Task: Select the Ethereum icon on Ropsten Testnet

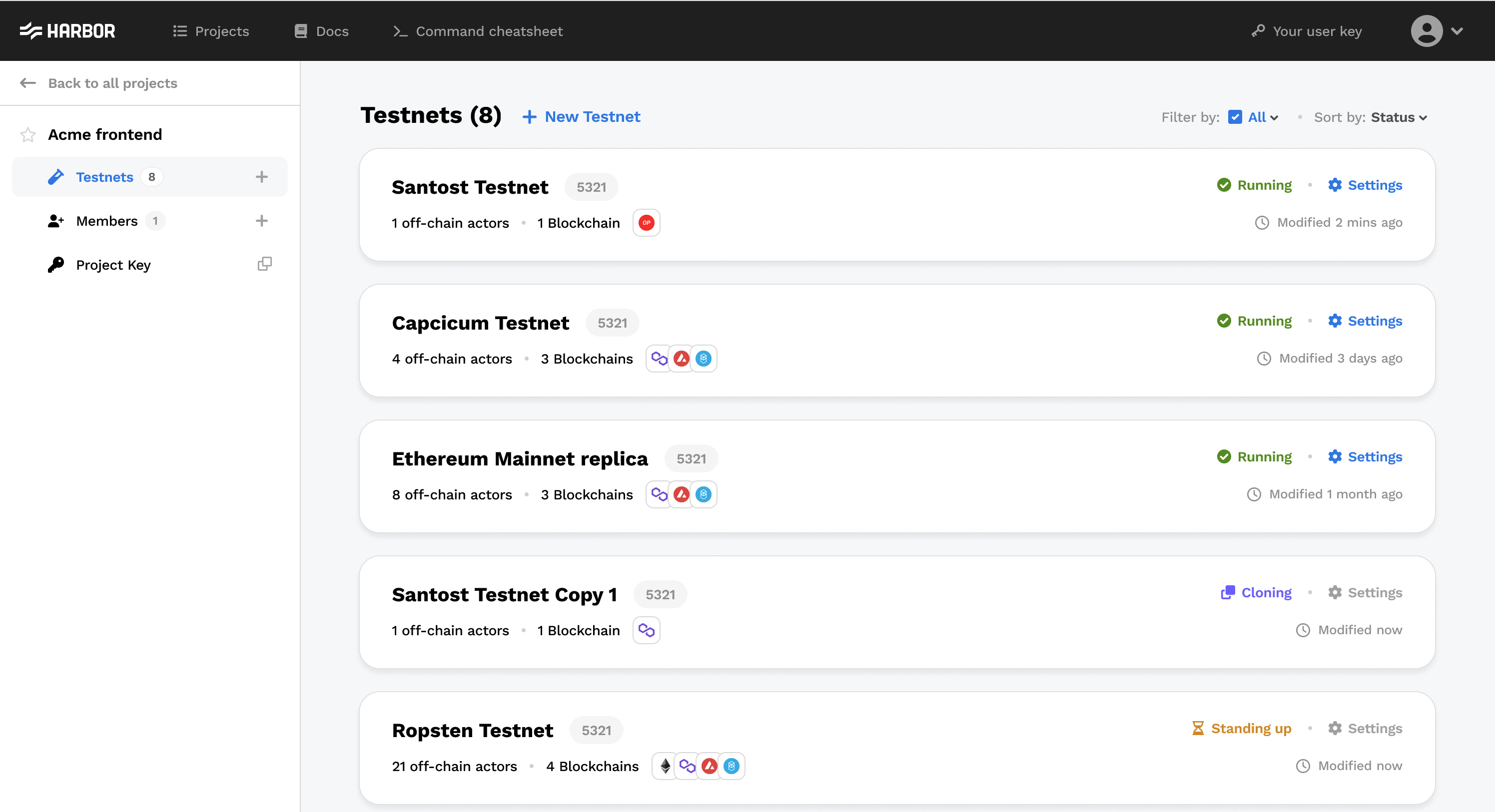Action: point(665,766)
